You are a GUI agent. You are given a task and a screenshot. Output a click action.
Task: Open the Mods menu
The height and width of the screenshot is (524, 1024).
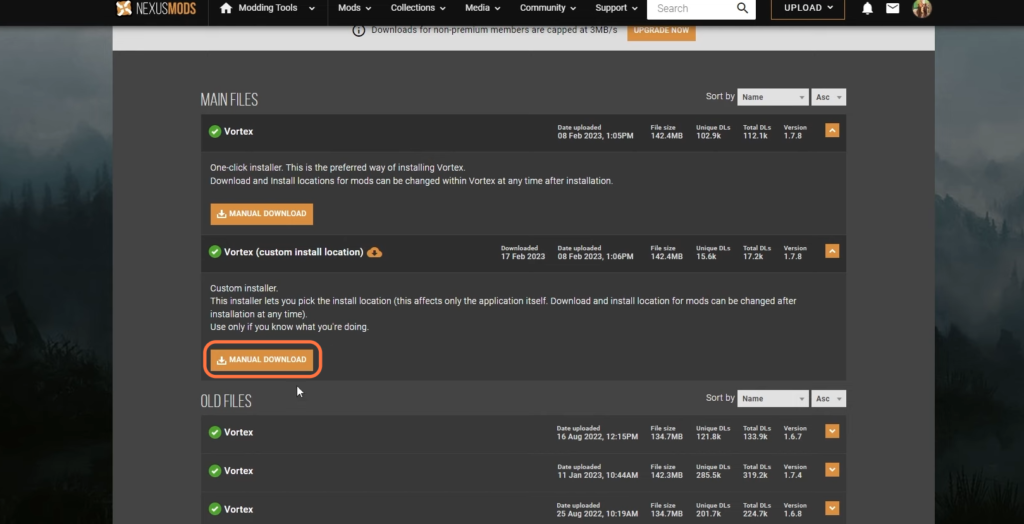tap(355, 8)
